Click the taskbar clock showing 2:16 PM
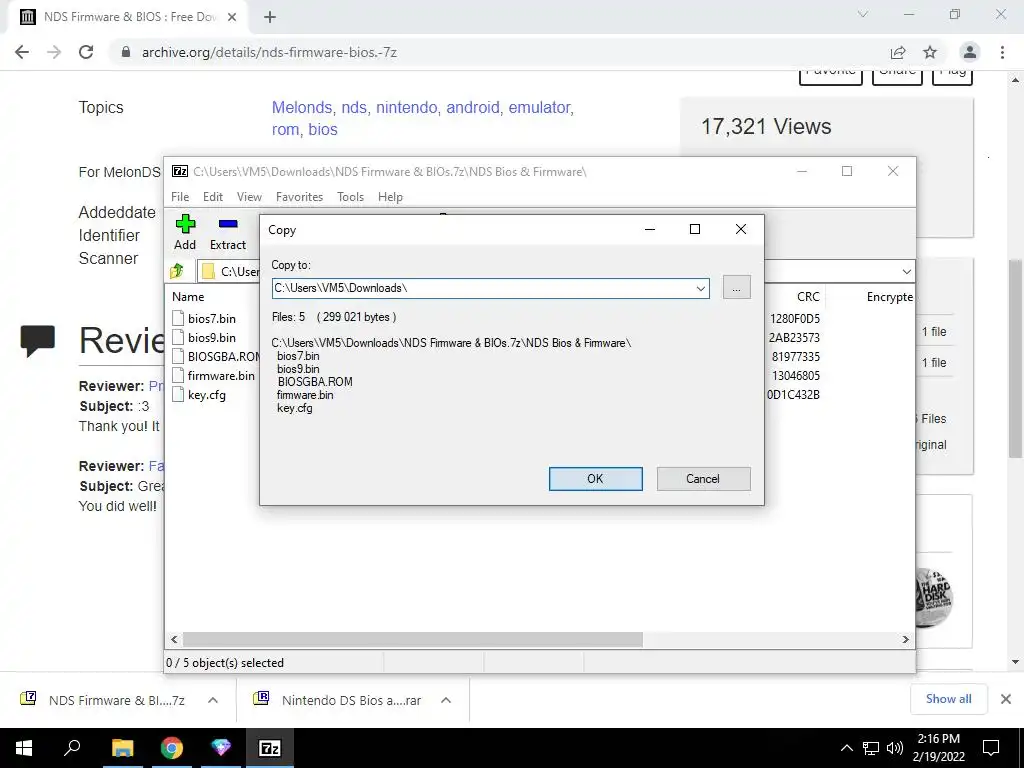The image size is (1024, 768). (938, 748)
